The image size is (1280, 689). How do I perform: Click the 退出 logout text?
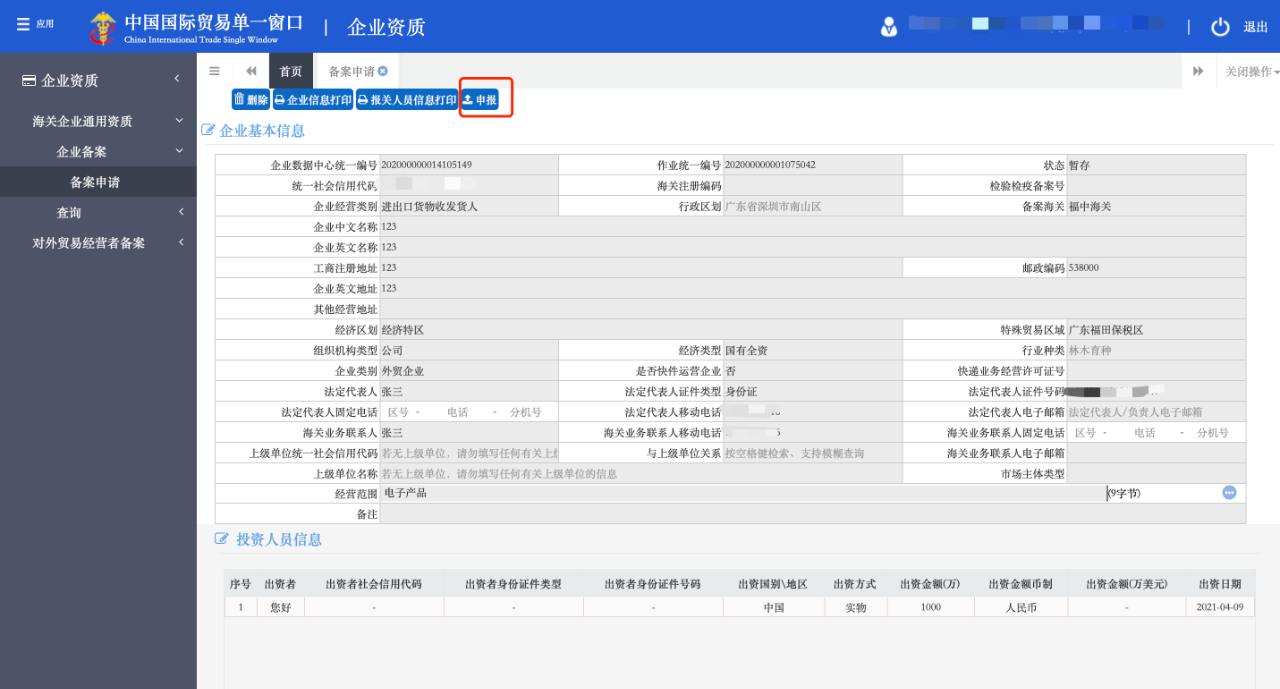point(1255,27)
